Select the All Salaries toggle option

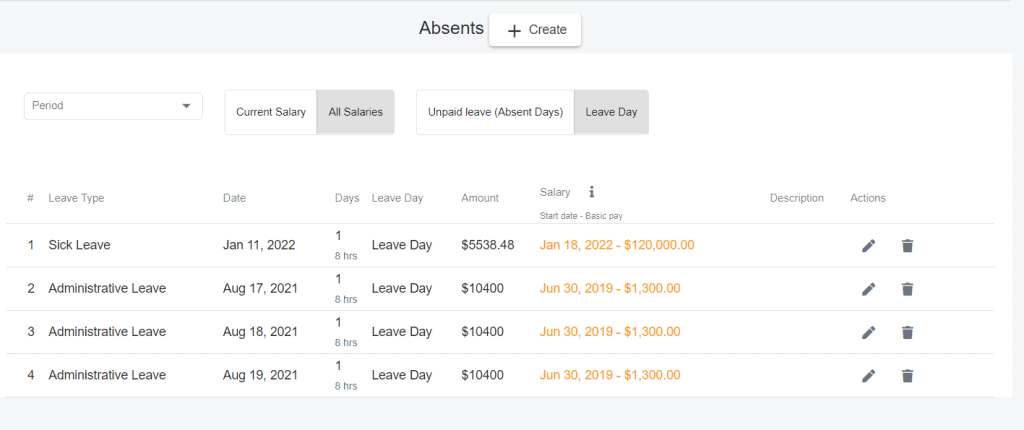point(355,112)
